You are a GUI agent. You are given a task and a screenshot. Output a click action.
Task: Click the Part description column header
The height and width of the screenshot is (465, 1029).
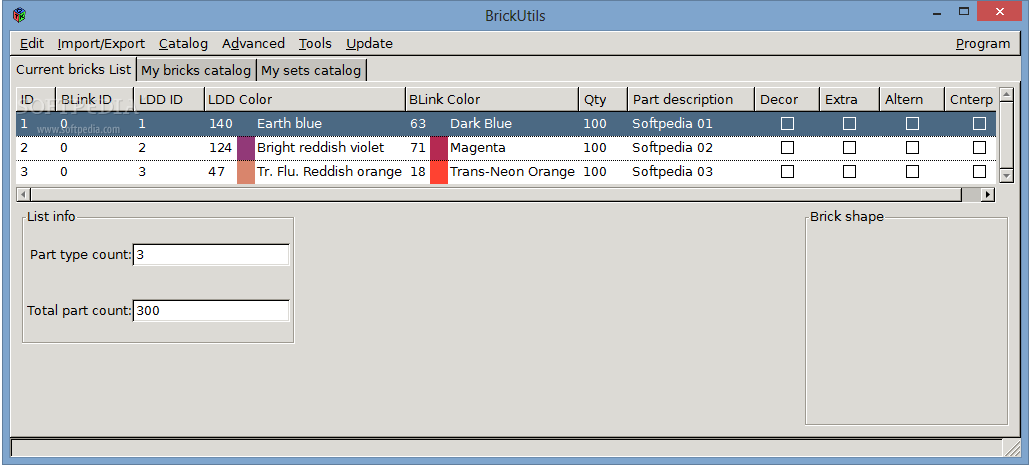click(691, 100)
